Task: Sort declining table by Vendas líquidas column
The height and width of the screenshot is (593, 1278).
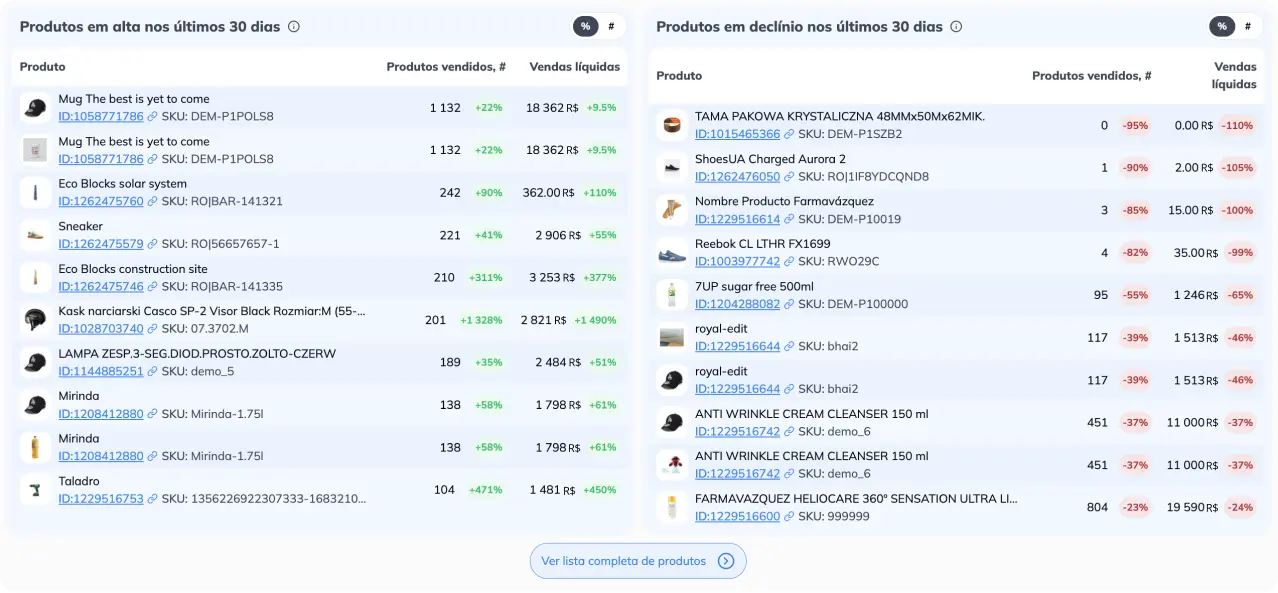Action: 1234,75
